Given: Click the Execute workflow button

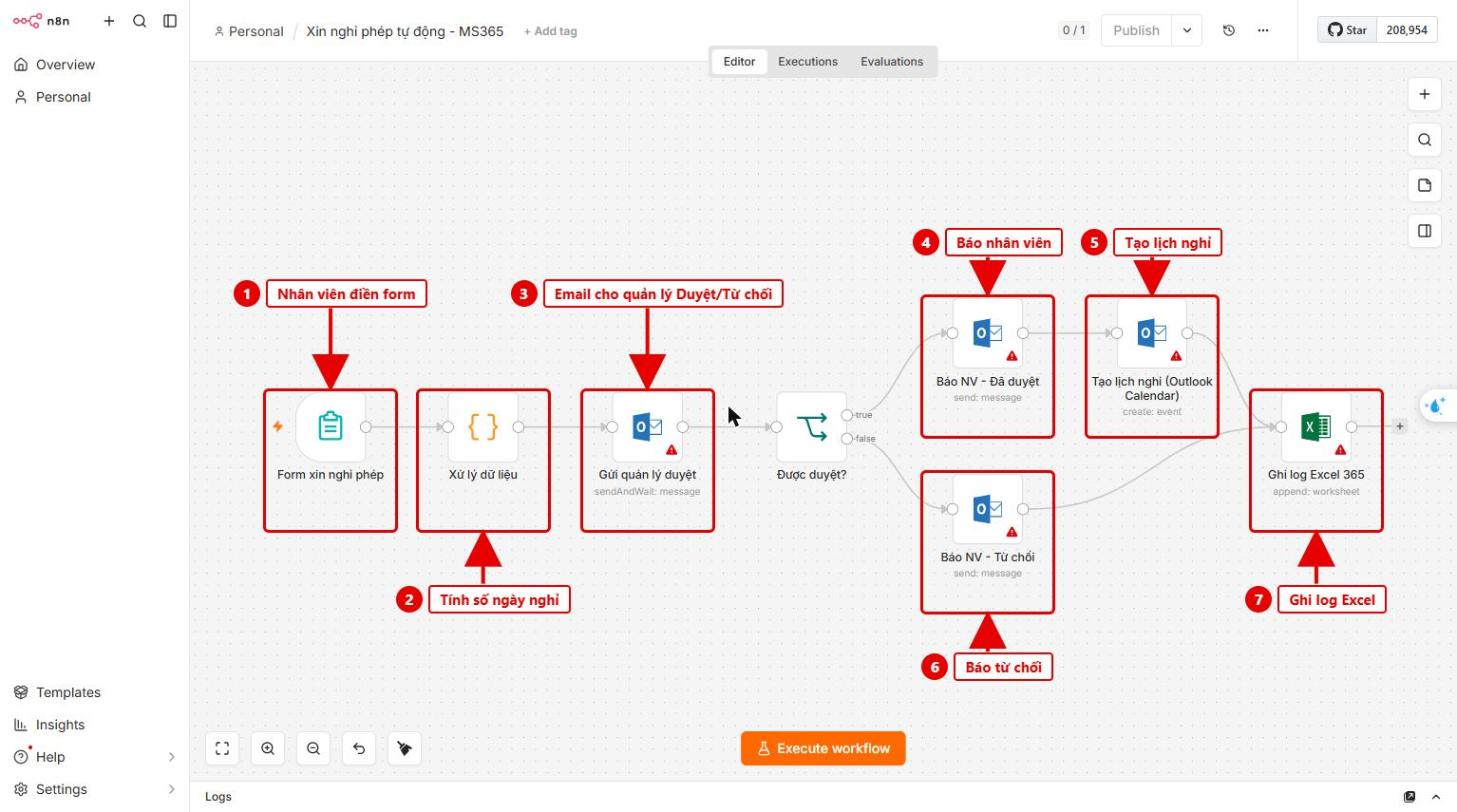Looking at the screenshot, I should point(823,748).
